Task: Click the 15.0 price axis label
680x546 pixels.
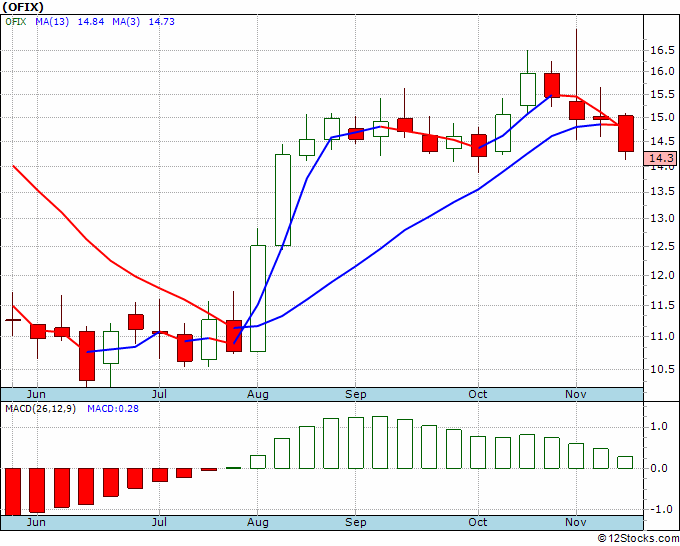Action: [x=662, y=117]
